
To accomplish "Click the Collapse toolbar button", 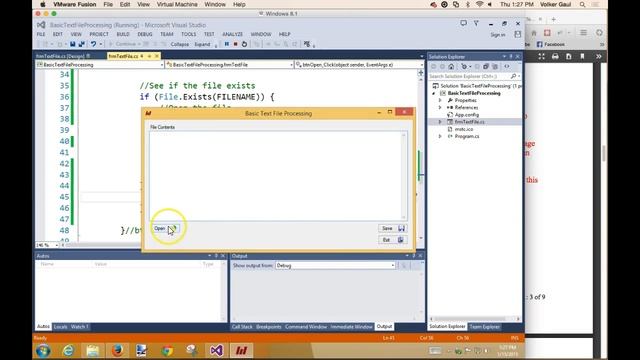I will [180, 44].
